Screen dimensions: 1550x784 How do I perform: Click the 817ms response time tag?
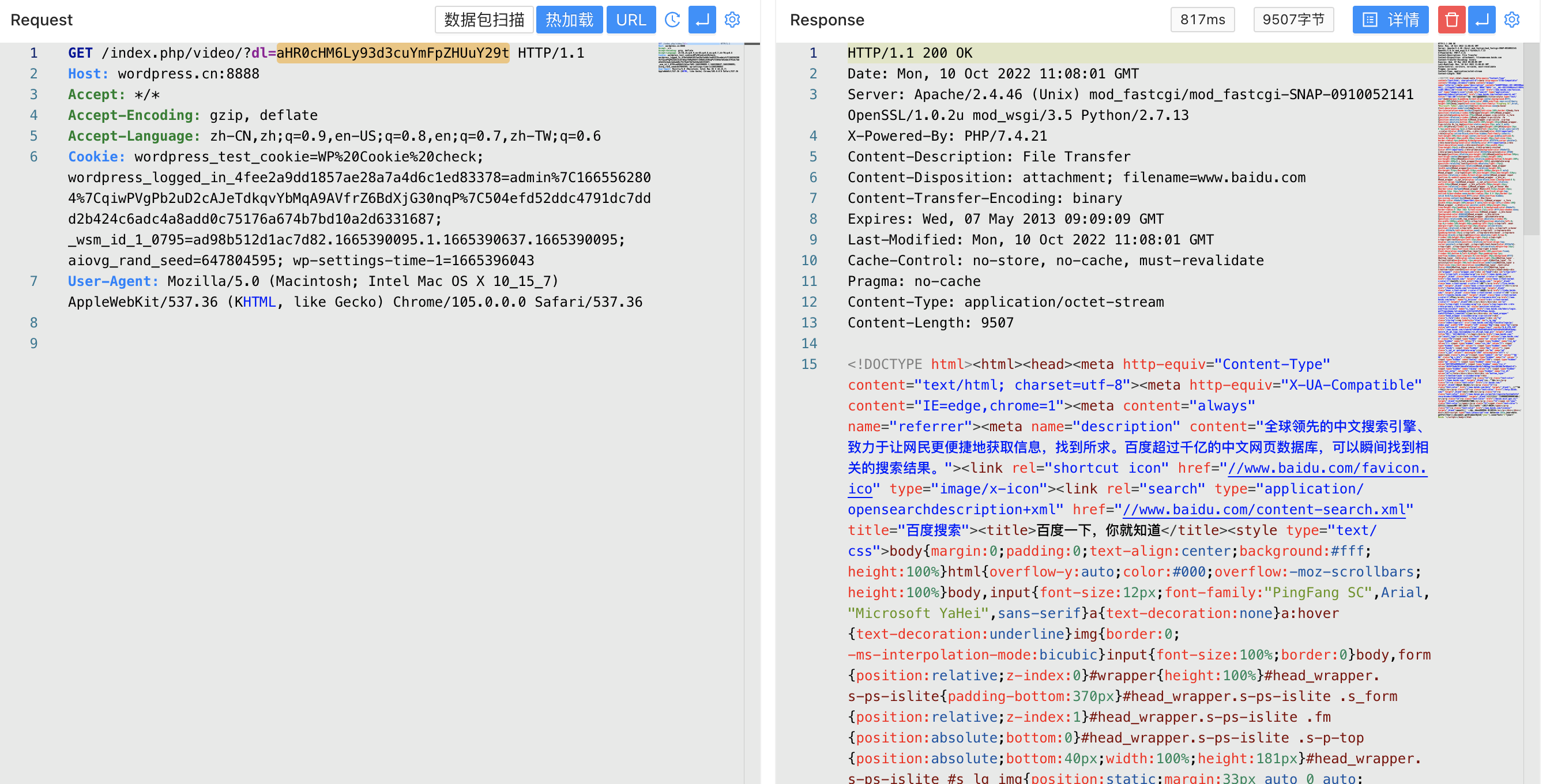click(x=1202, y=20)
